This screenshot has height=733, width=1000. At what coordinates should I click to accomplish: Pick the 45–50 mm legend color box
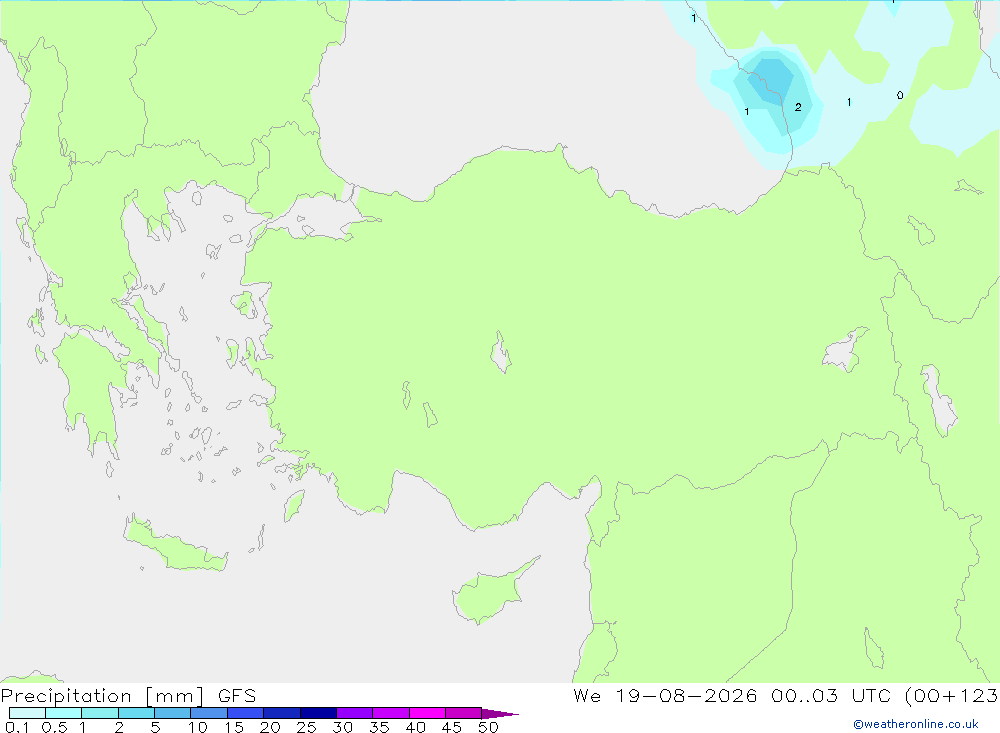(464, 713)
